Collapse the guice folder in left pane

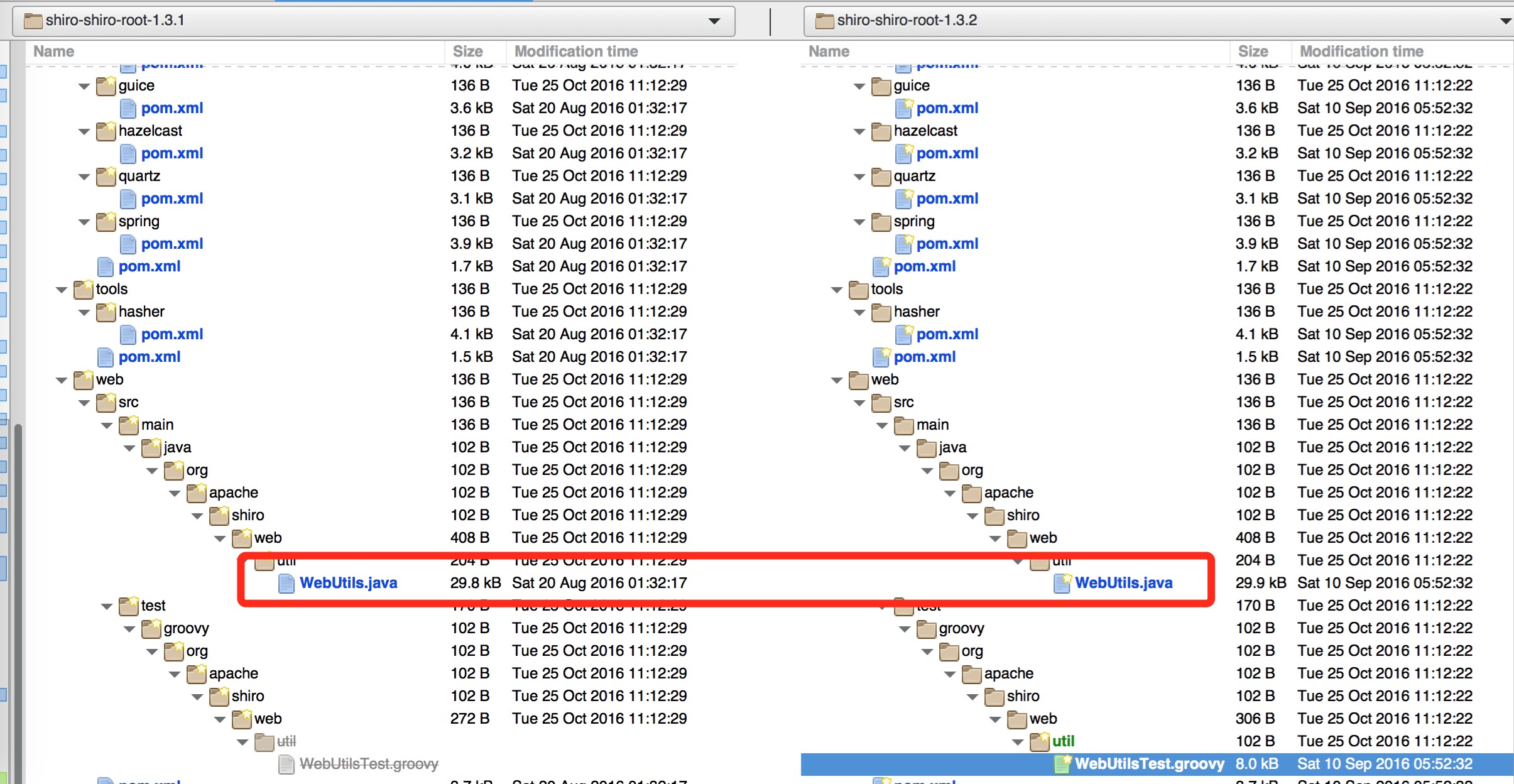click(x=84, y=86)
